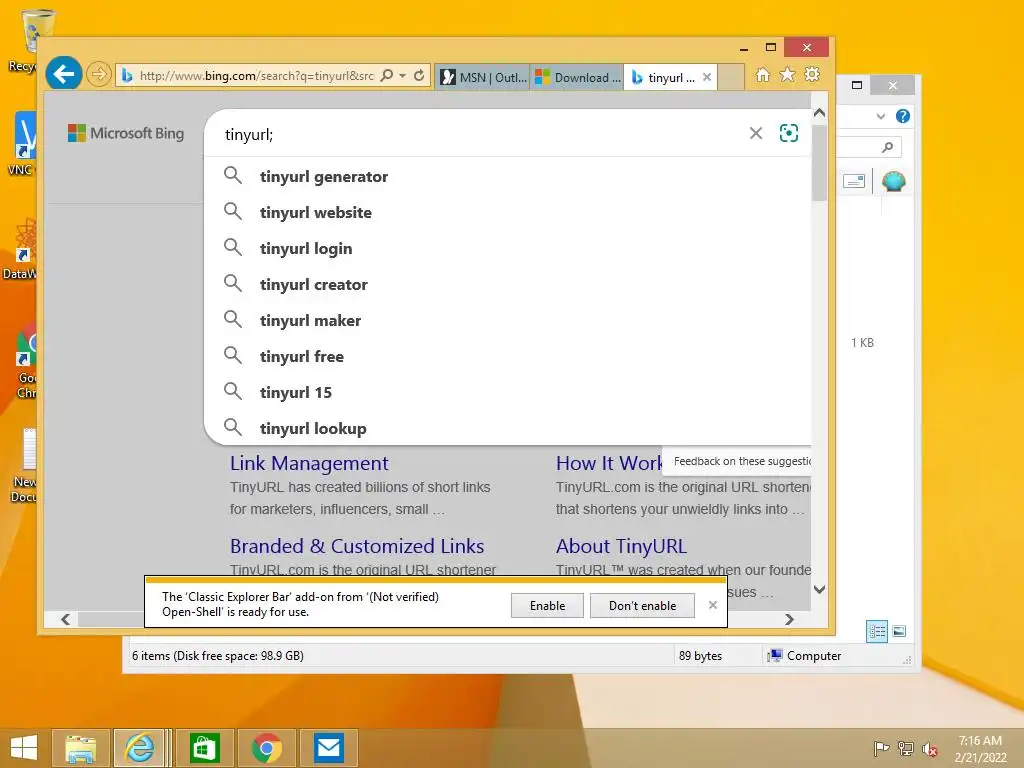Click the forward navigation arrow

[99, 74]
